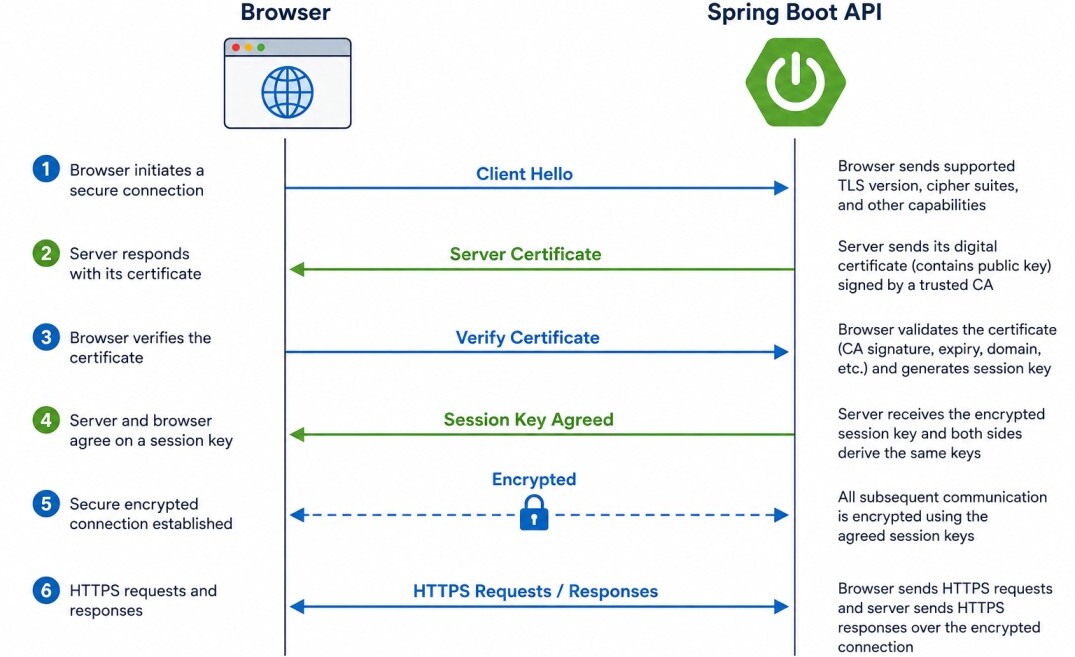
Task: Click "Browser validates the certificate" description
Action: coord(947,349)
